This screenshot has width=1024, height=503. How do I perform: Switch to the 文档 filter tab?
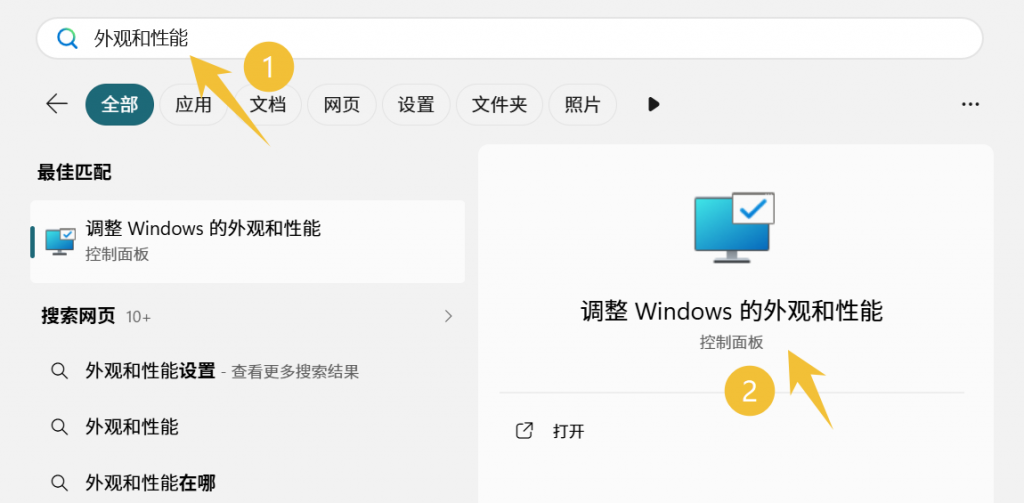pos(268,105)
